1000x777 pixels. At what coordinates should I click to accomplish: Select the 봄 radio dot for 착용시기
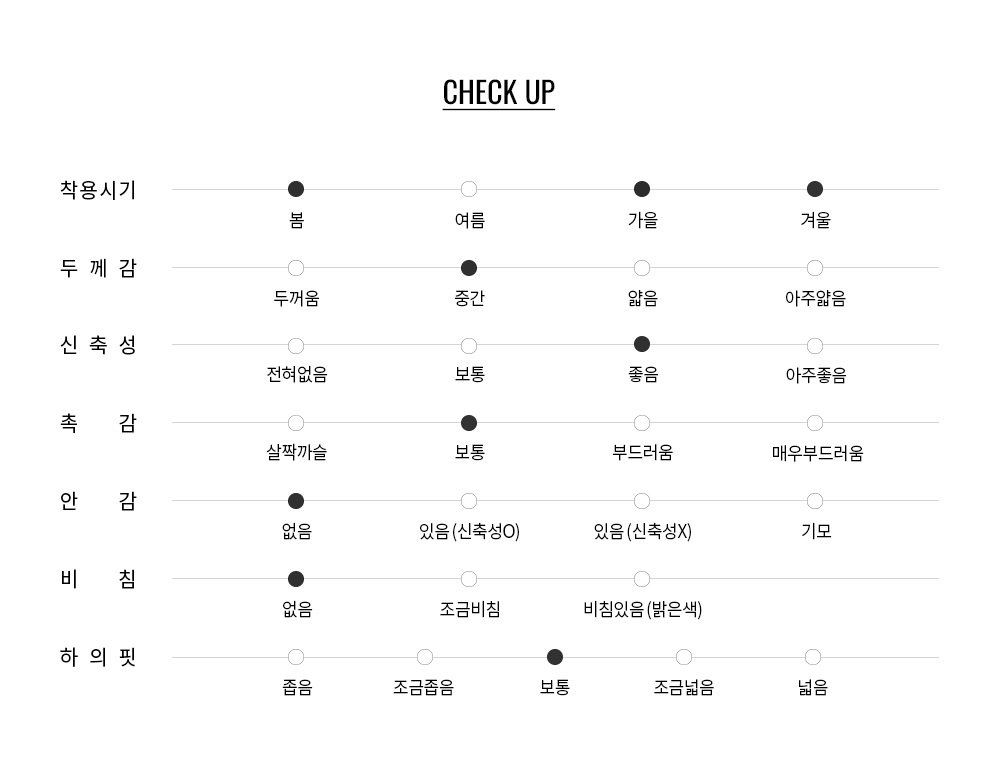296,189
